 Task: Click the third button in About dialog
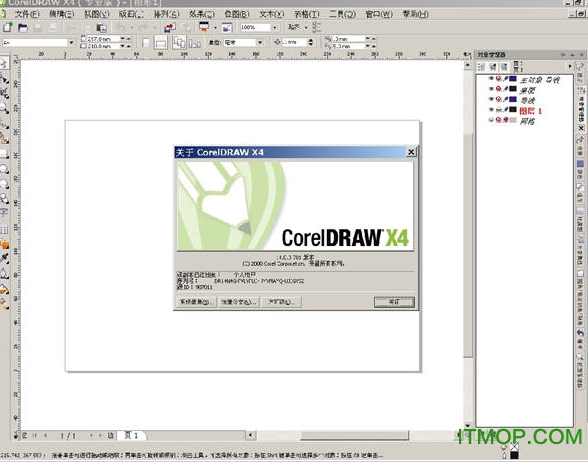[281, 302]
